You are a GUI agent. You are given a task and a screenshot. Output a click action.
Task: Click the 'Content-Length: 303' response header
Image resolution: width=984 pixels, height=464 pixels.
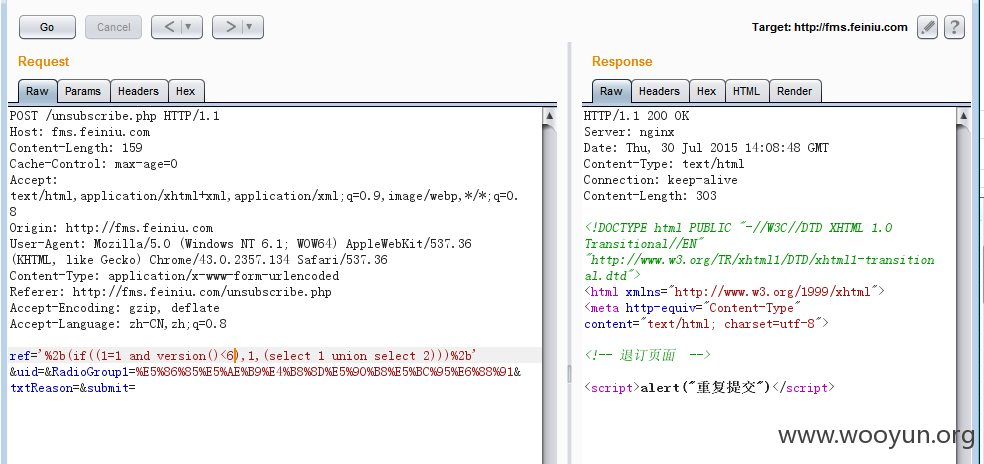coord(650,196)
